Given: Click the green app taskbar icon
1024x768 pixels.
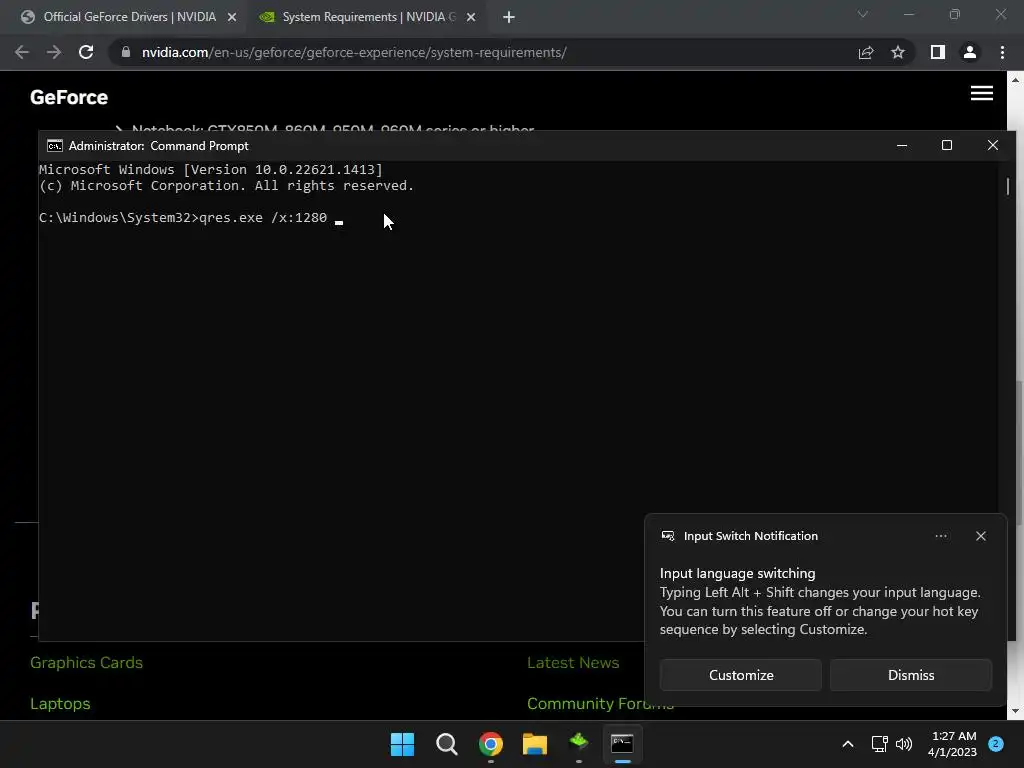Looking at the screenshot, I should click(579, 743).
